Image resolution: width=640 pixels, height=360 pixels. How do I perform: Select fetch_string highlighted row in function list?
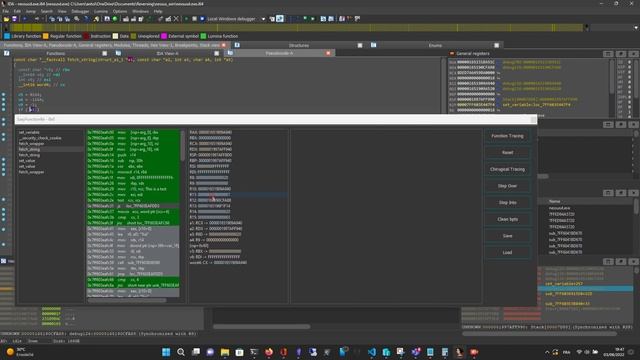point(50,149)
